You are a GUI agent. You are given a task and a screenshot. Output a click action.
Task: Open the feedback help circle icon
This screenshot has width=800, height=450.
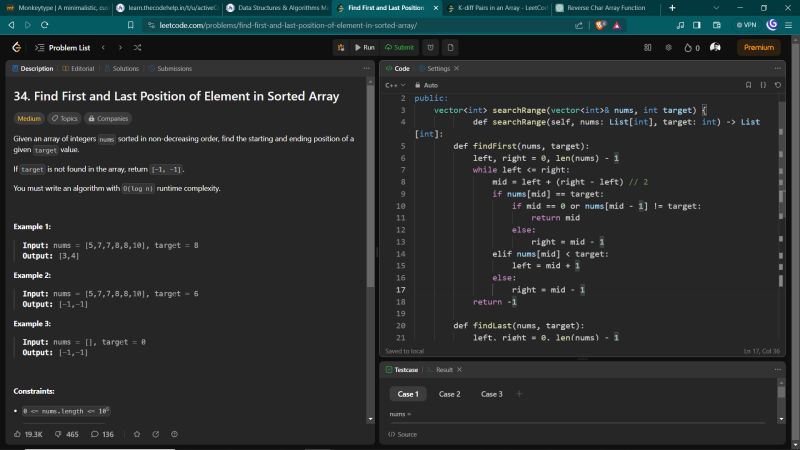(x=174, y=434)
